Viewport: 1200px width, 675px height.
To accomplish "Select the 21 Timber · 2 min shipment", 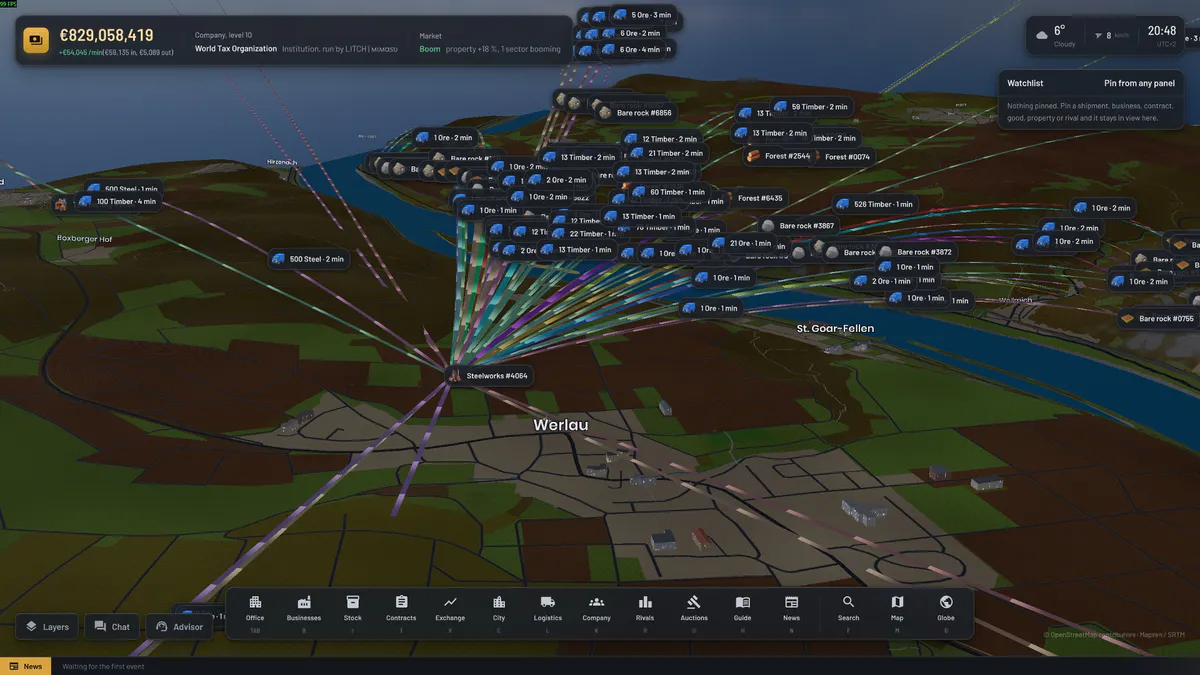I will click(667, 153).
